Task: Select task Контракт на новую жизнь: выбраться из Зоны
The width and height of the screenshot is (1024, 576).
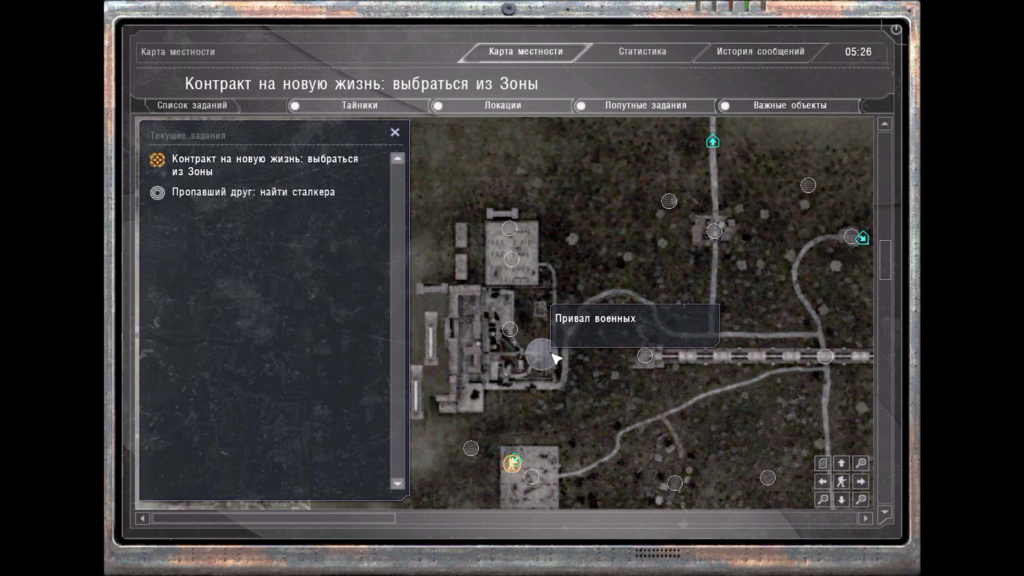Action: coord(264,165)
